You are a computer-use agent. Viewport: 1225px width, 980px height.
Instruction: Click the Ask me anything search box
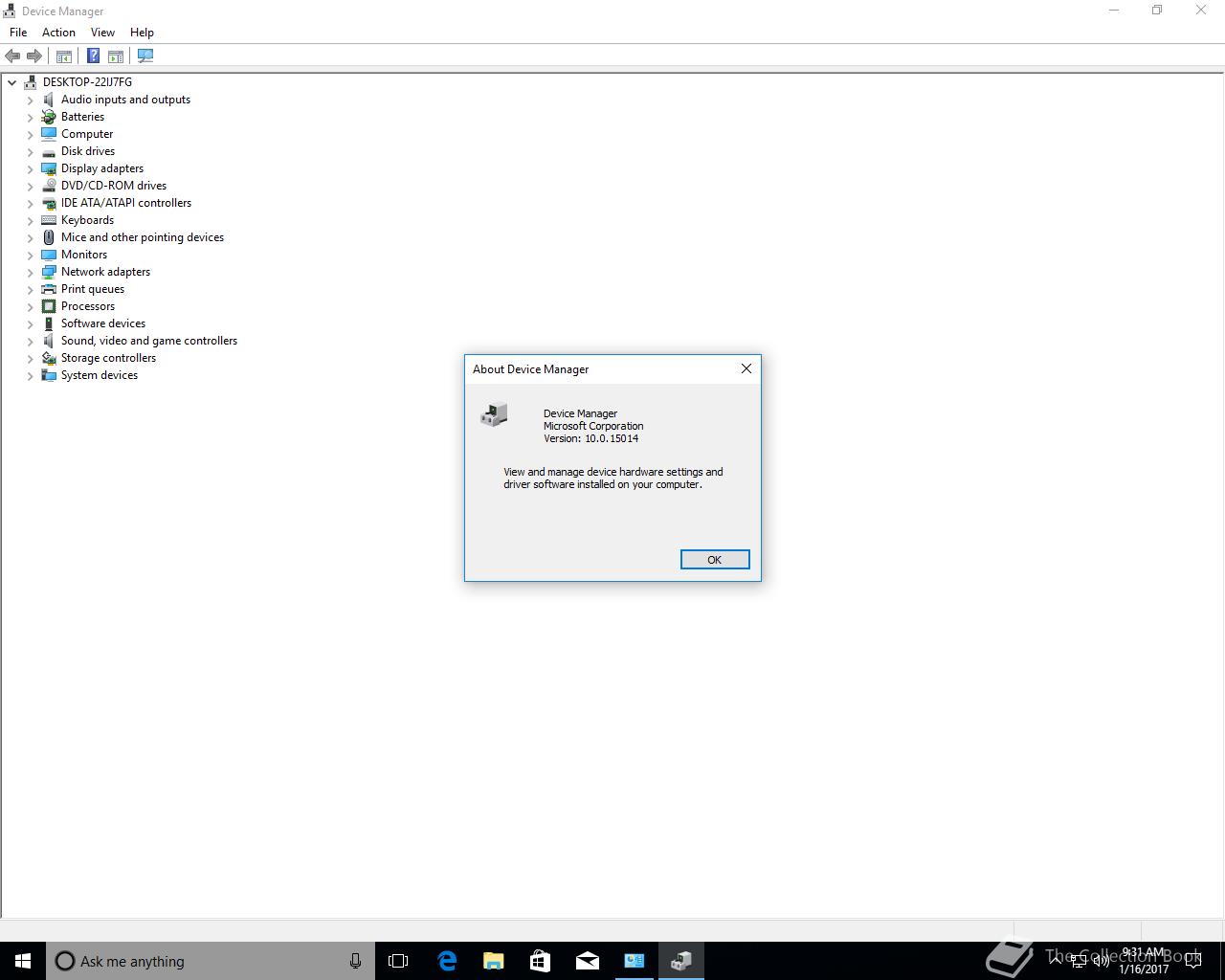(211, 961)
